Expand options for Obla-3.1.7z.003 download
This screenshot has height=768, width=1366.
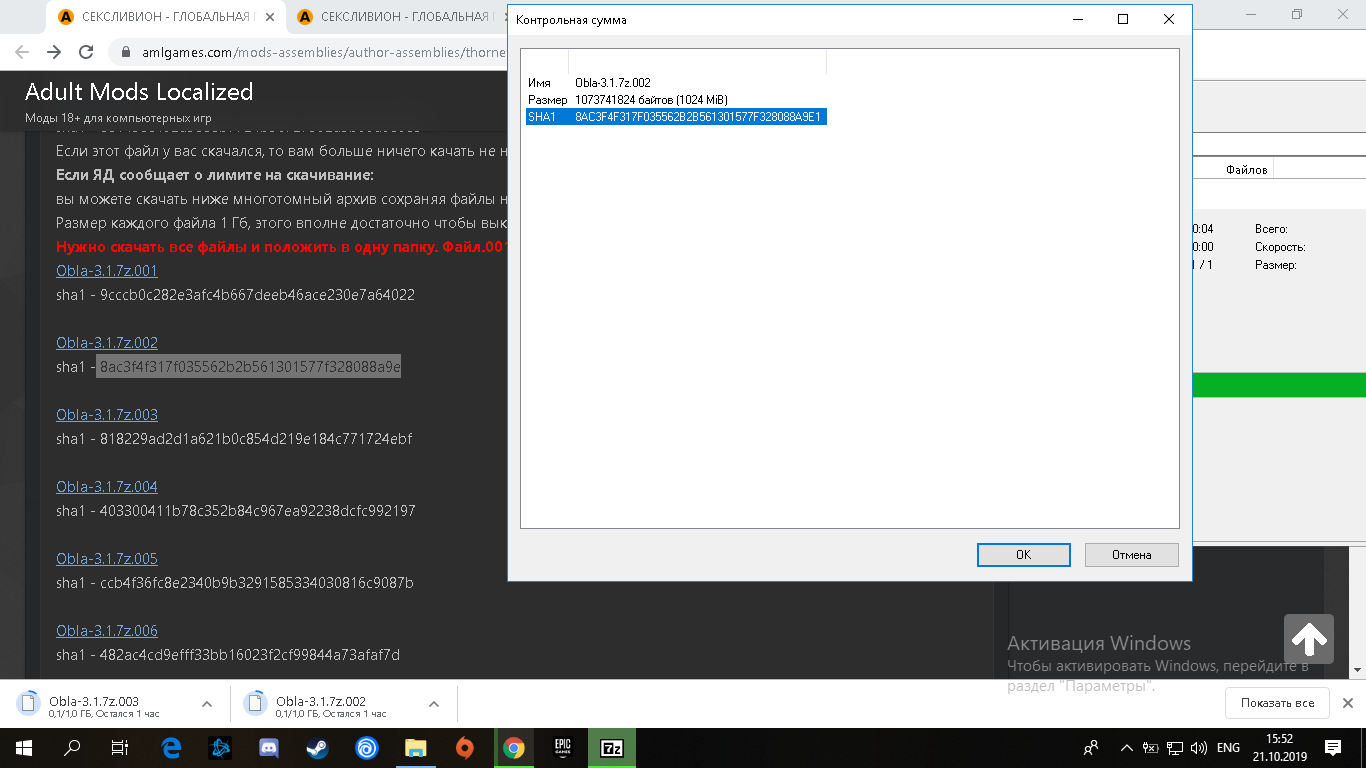207,704
